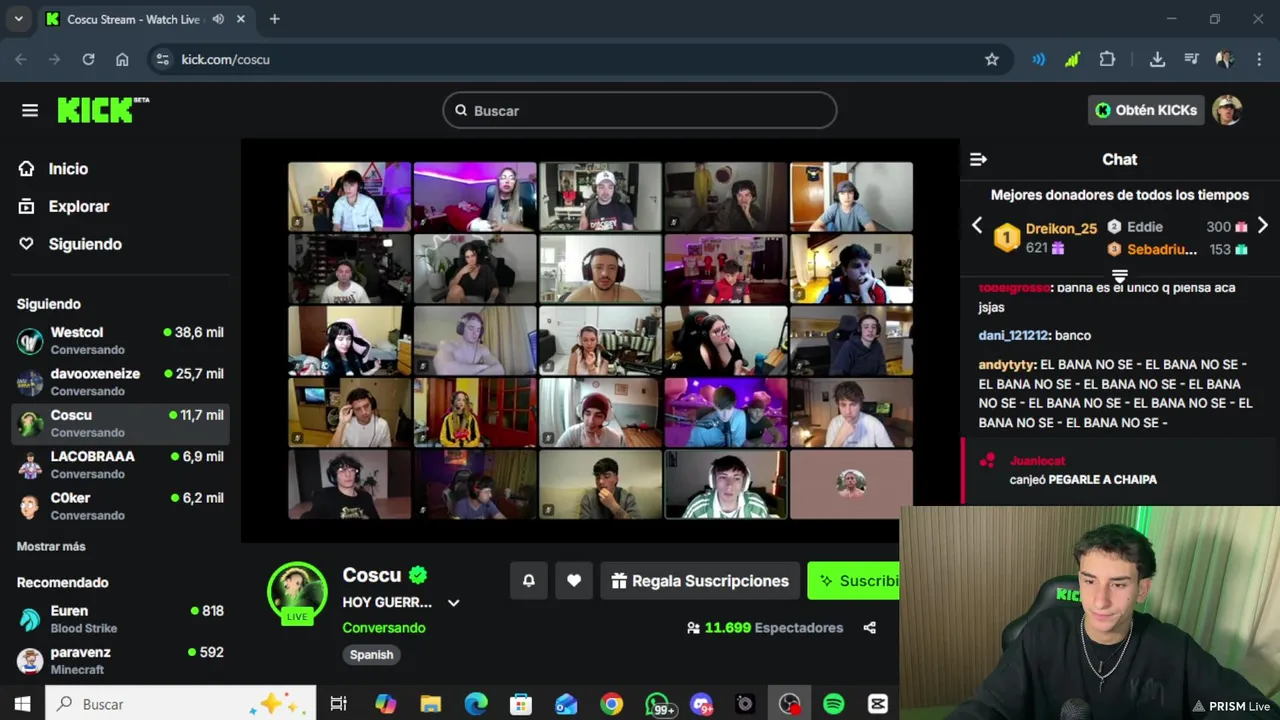The image size is (1280, 720).
Task: Open the blue sound waves extension
Action: [1039, 59]
